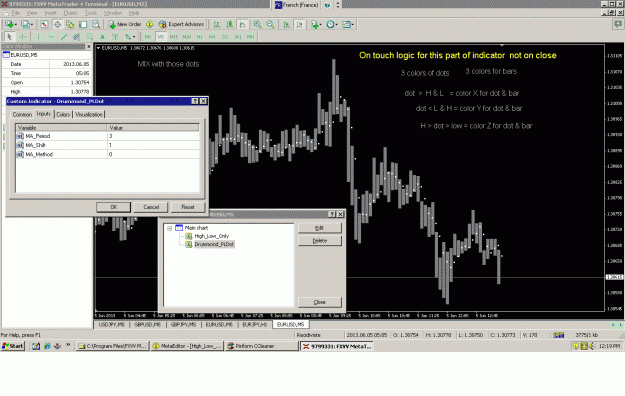Switch chart to line chart style
Image resolution: width=625 pixels, height=396 pixels.
click(242, 24)
